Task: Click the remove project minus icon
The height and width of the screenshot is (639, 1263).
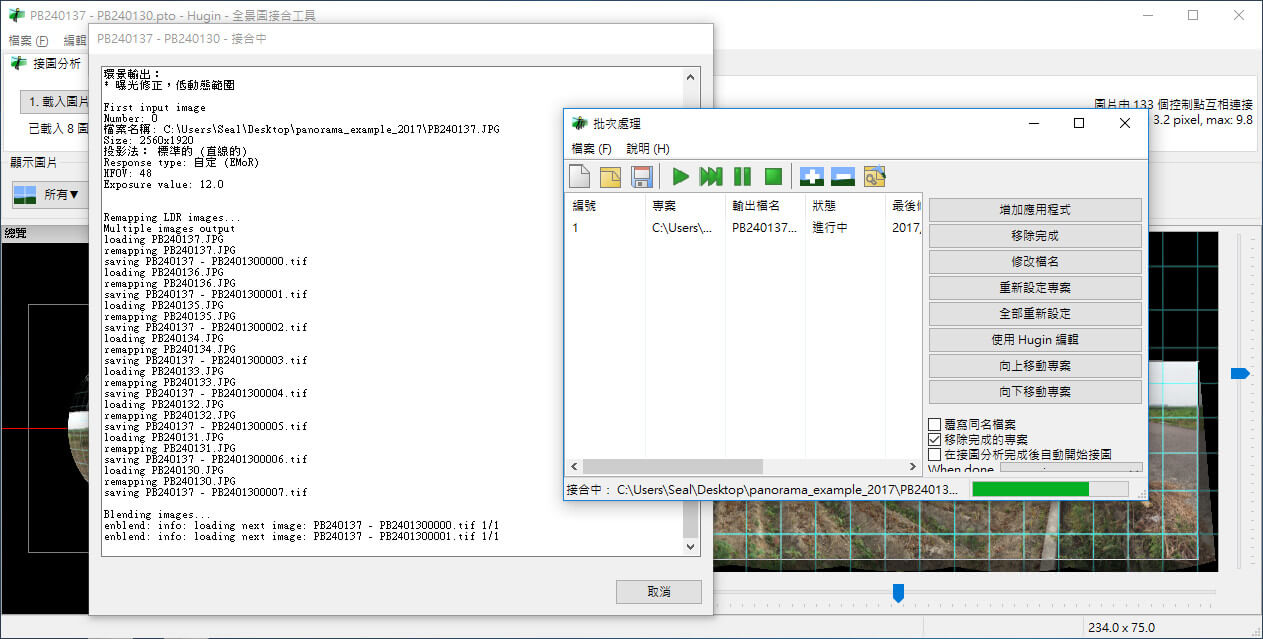Action: (843, 177)
